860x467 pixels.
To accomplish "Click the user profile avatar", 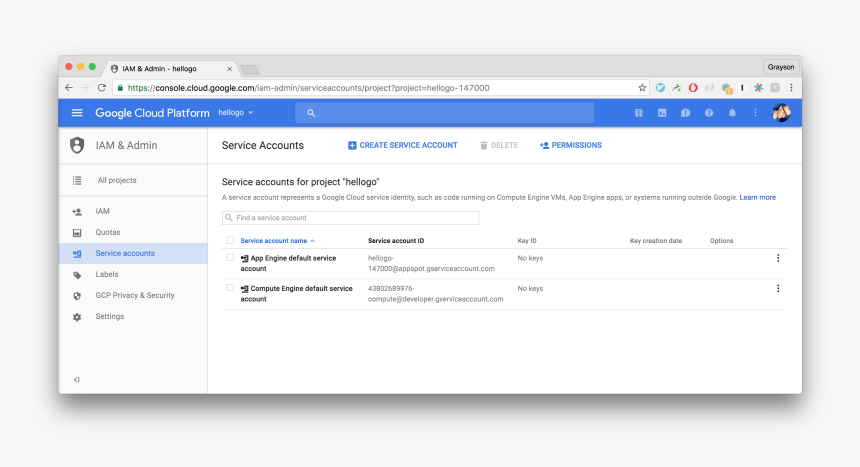I will coord(781,112).
